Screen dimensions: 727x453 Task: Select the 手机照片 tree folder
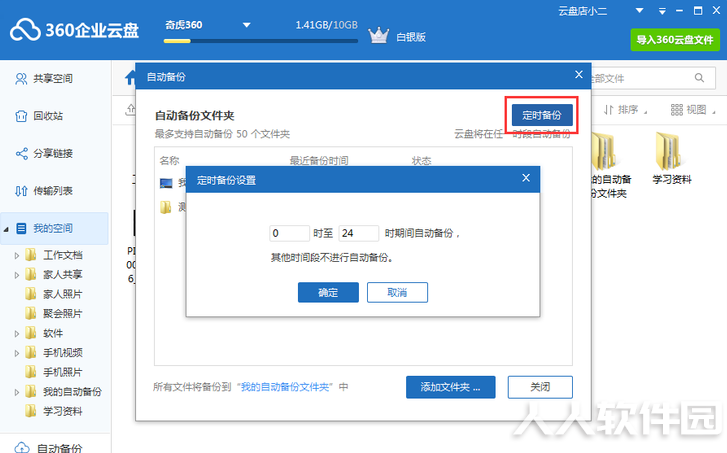54,372
